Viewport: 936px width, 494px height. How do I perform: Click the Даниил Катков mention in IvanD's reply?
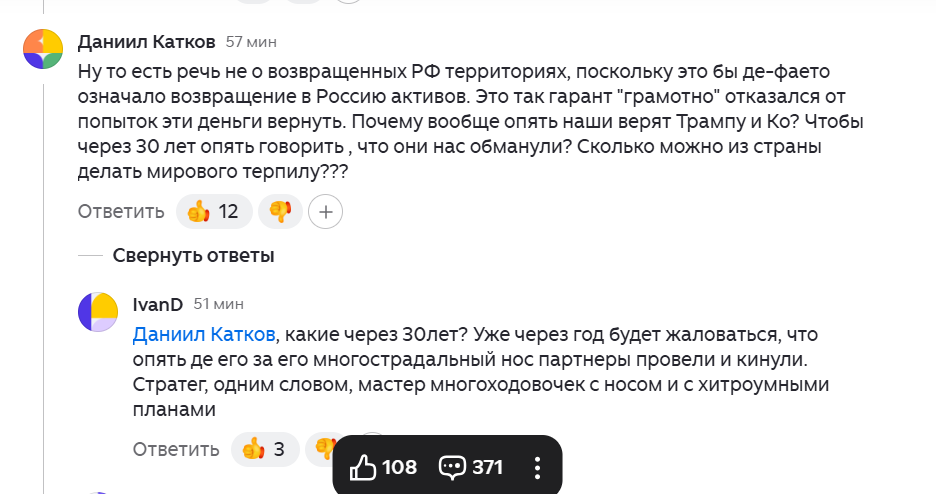[203, 332]
